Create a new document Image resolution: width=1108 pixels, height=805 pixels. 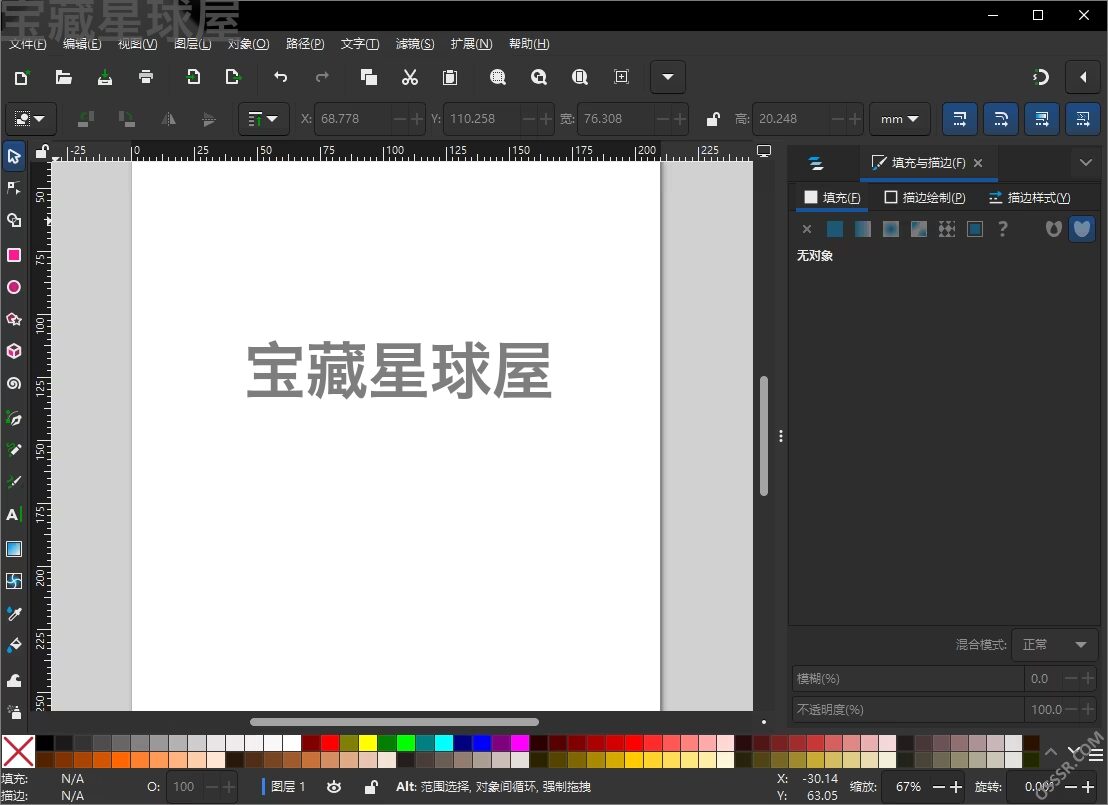pos(22,77)
